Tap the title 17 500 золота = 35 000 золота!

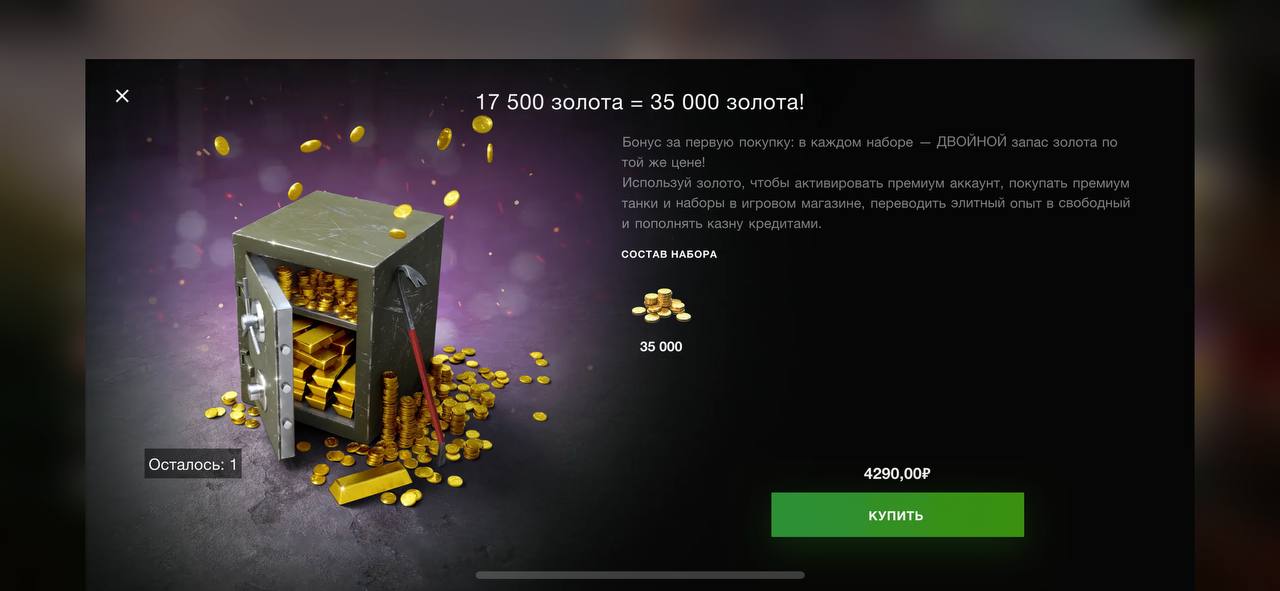click(639, 102)
